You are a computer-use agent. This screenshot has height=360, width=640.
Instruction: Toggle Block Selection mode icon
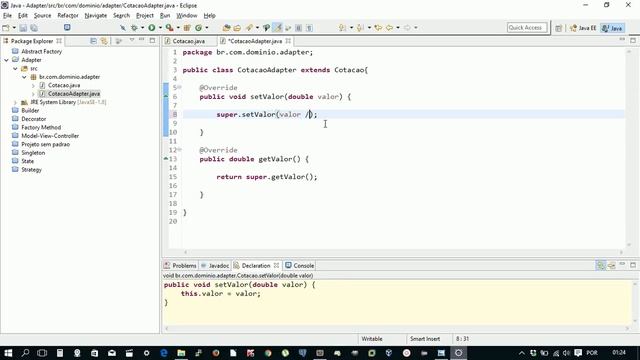[x=299, y=28]
